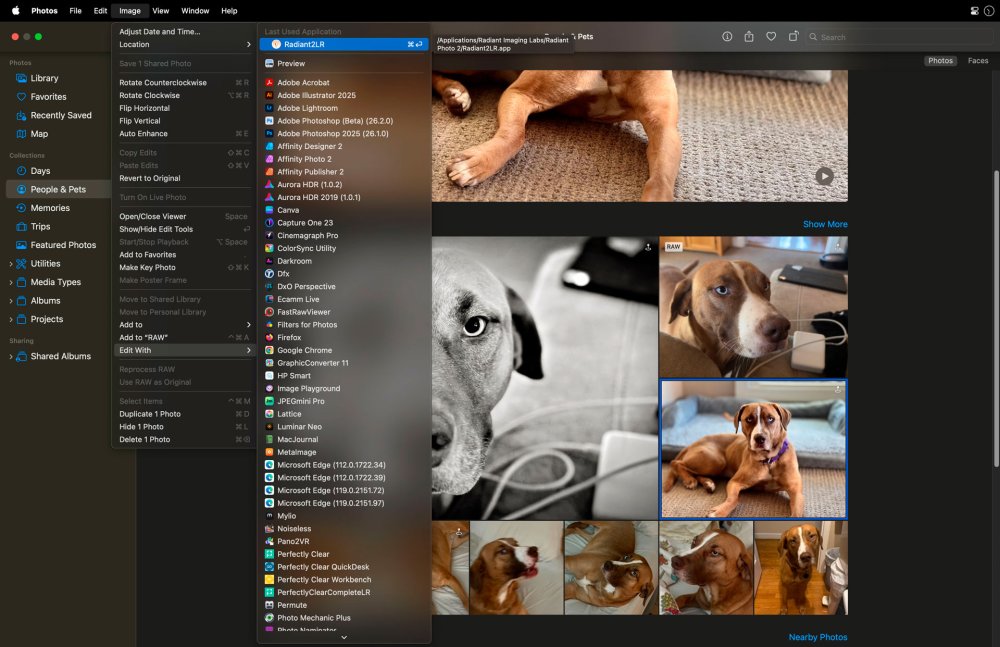Viewport: 1000px width, 647px height.
Task: Open Map in the sidebar
Action: [x=39, y=134]
